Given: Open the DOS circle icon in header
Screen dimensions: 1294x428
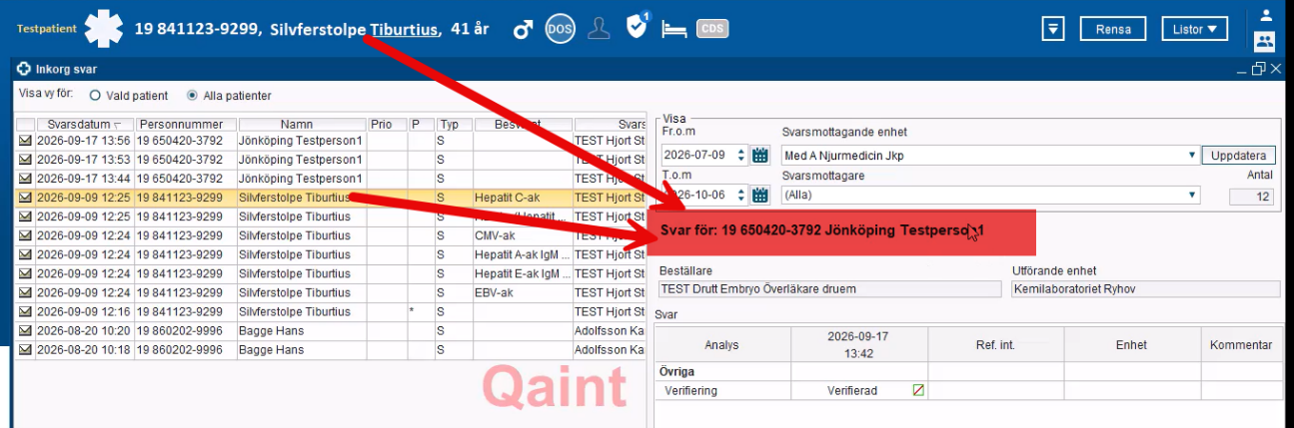Looking at the screenshot, I should pos(560,29).
